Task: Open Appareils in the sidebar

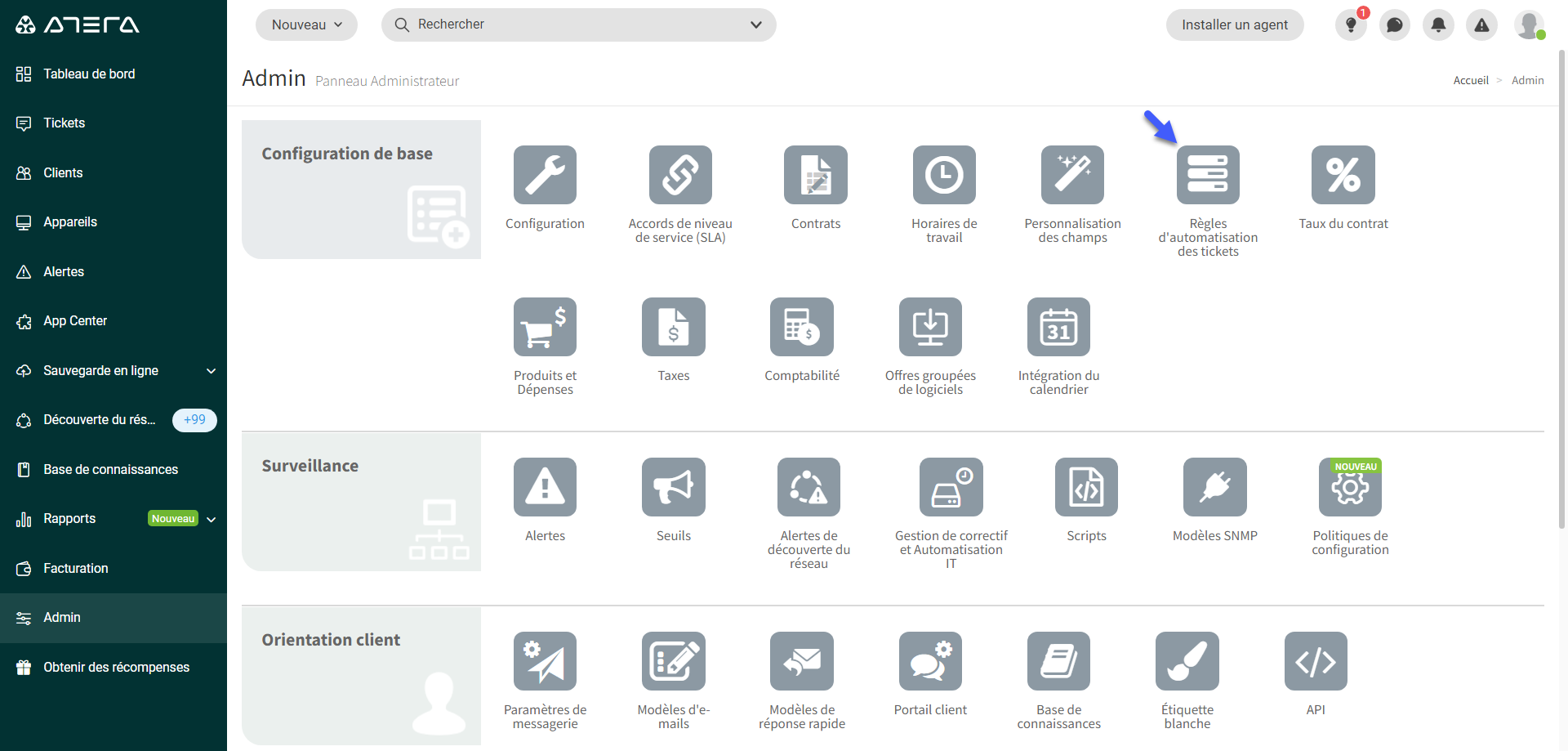Action: 114,222
